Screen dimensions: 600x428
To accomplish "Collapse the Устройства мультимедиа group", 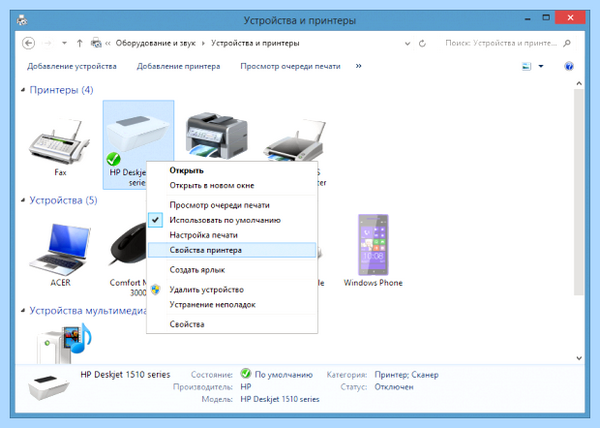I will pos(23,310).
